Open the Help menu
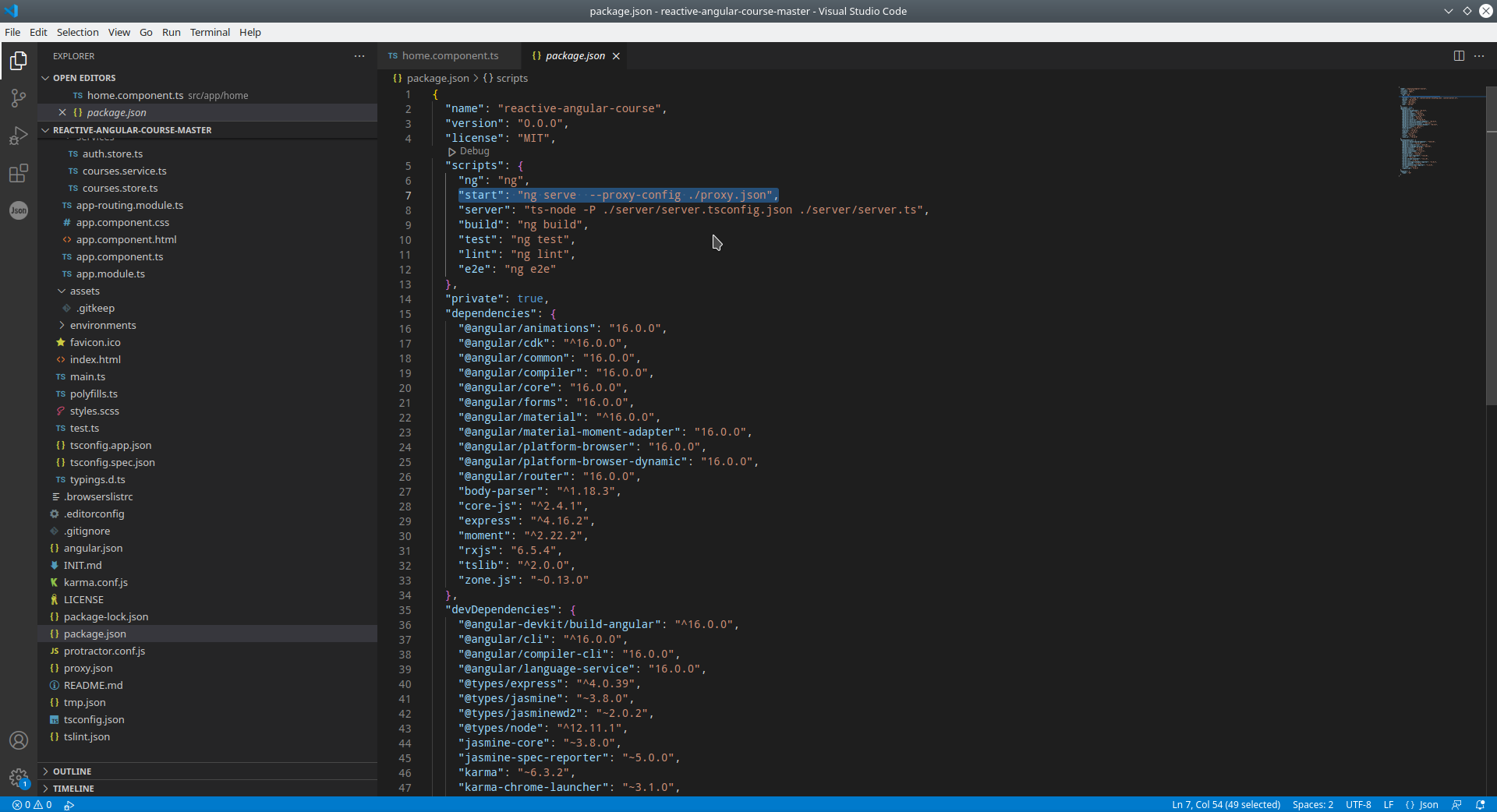1497x812 pixels. click(x=249, y=32)
